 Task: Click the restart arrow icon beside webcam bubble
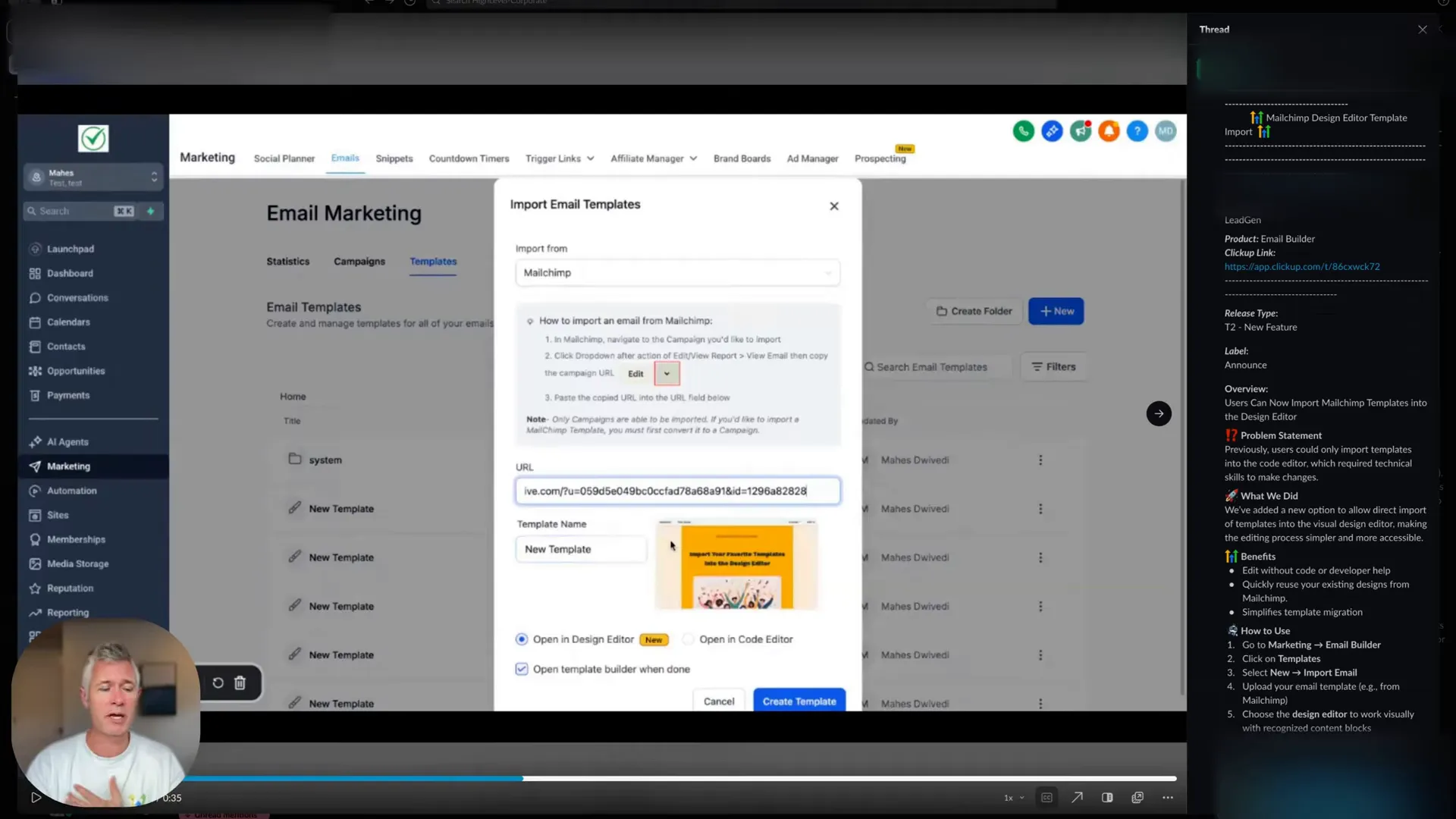[218, 682]
